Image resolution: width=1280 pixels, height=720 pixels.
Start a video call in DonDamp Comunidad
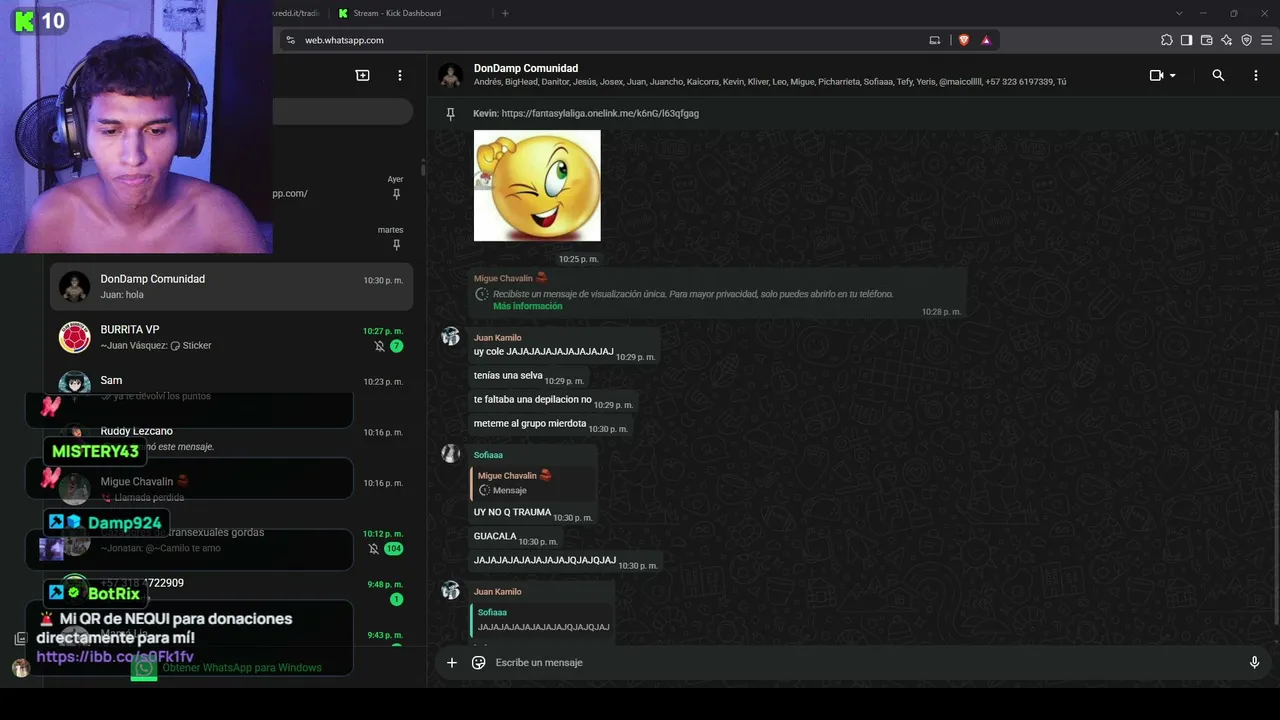tap(1156, 75)
